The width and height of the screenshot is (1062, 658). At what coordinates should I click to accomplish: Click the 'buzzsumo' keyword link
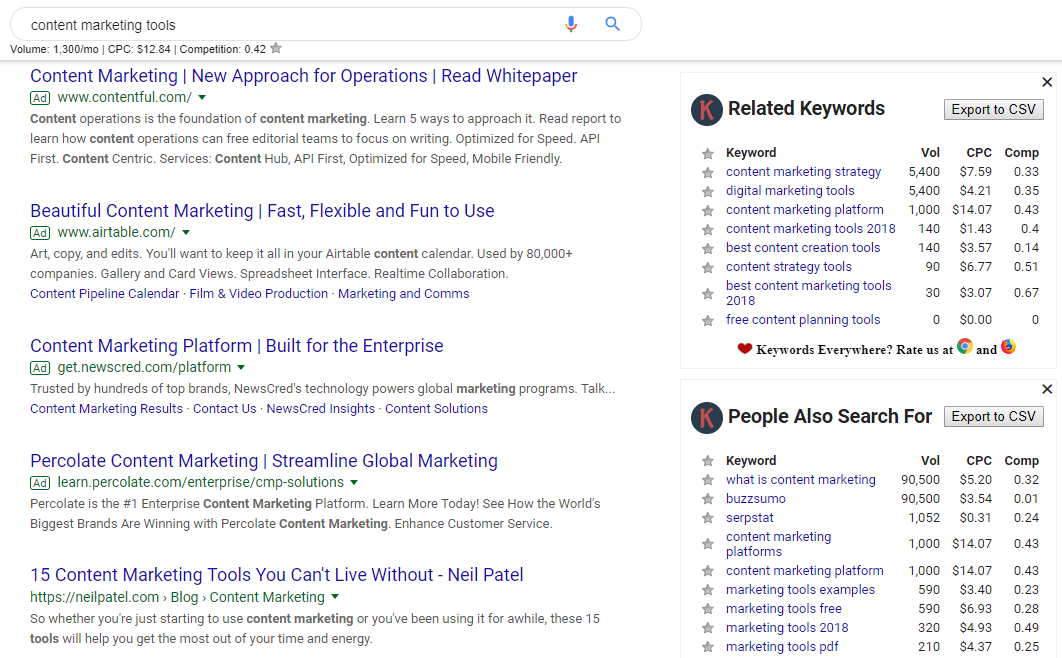pyautogui.click(x=756, y=498)
